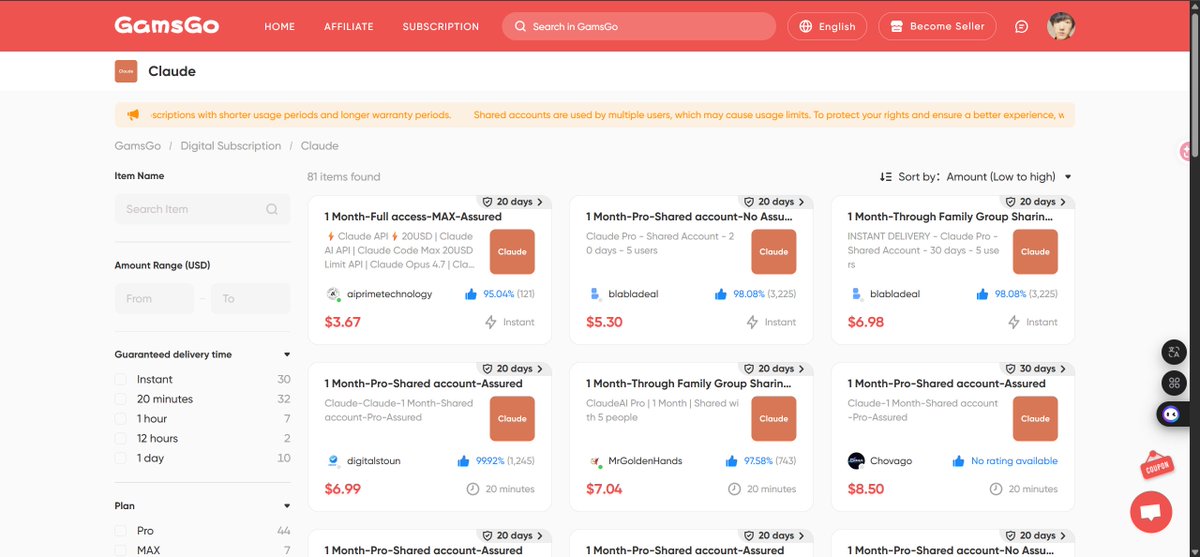Viewport: 1200px width, 557px height.
Task: Expand 20 days warranty badge on $5.30 listing
Action: (x=775, y=201)
